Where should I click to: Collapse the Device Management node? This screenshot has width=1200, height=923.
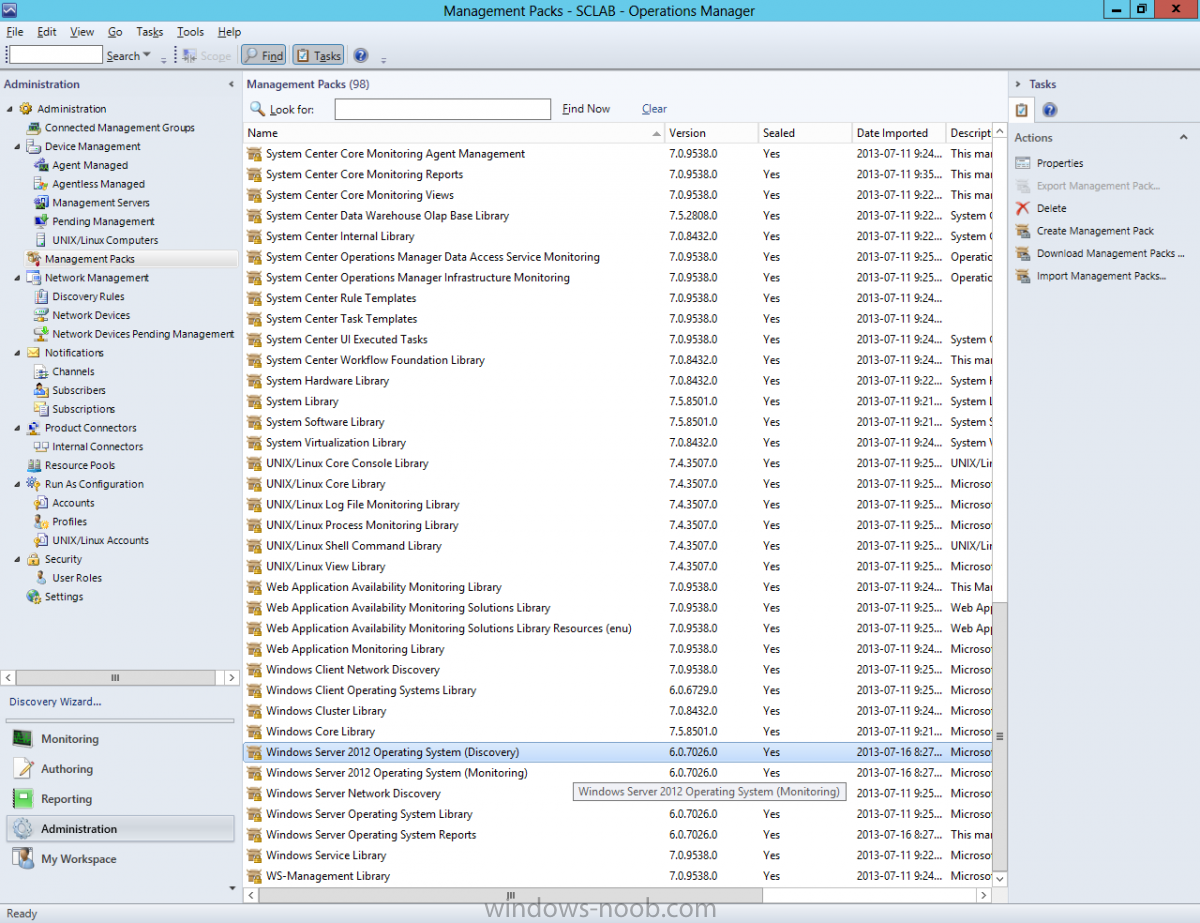coord(19,147)
